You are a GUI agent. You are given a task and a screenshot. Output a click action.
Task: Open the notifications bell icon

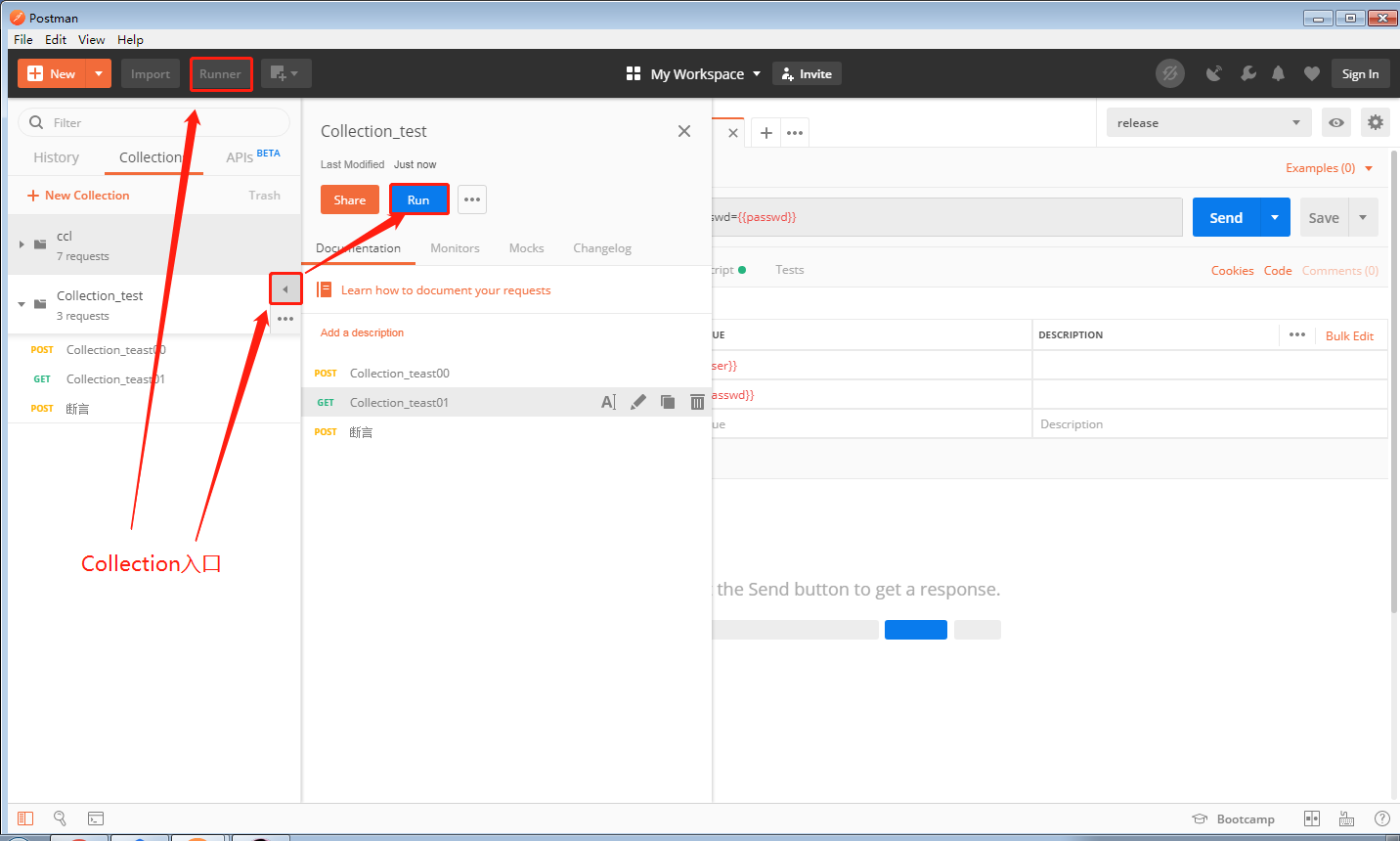(1278, 73)
